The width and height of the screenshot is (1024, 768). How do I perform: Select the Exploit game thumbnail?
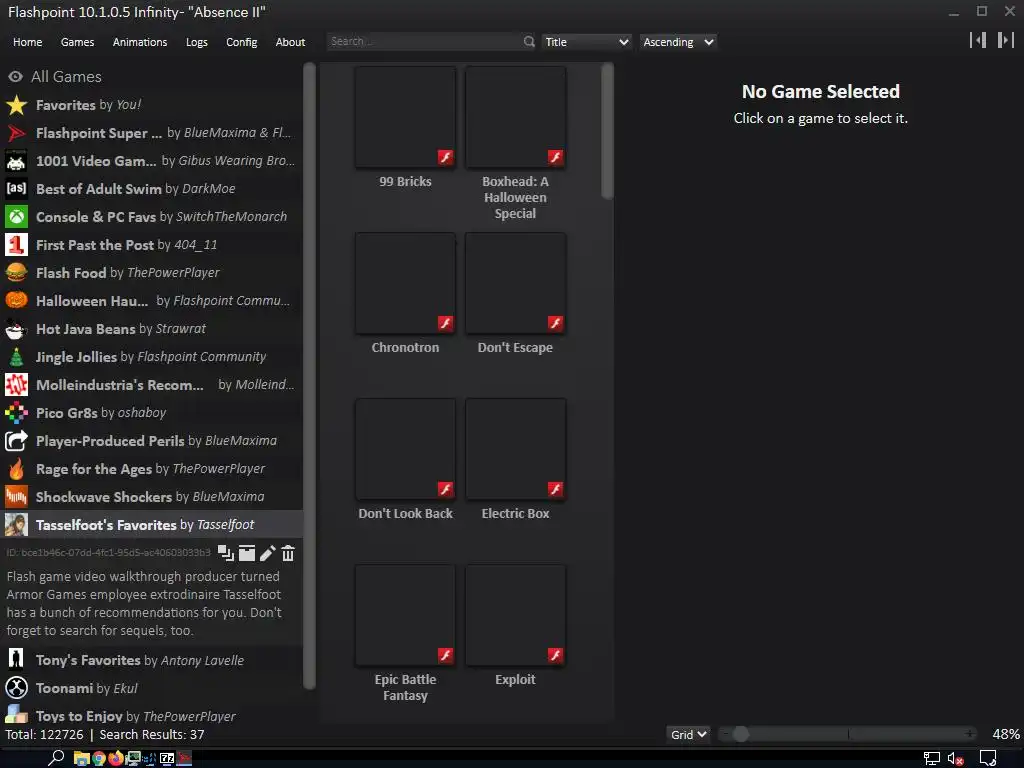pyautogui.click(x=515, y=615)
